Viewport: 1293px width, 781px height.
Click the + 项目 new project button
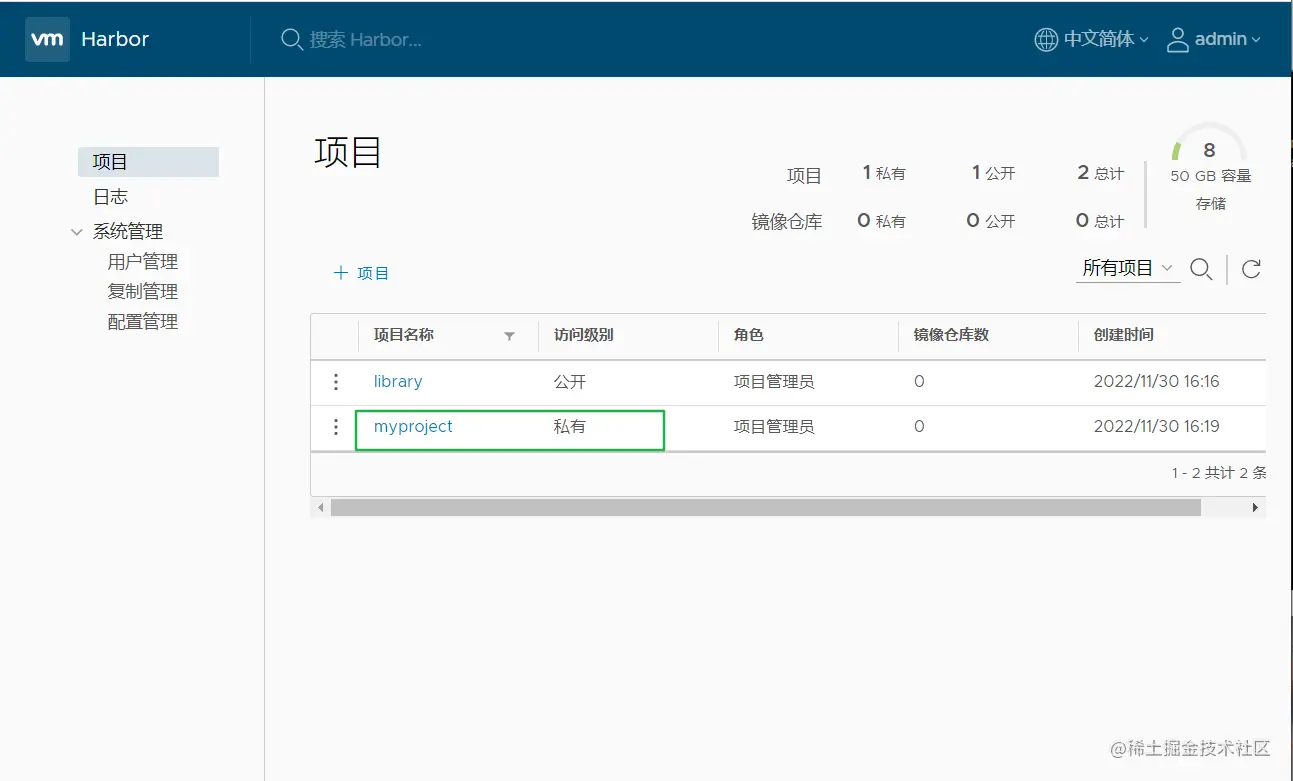361,273
